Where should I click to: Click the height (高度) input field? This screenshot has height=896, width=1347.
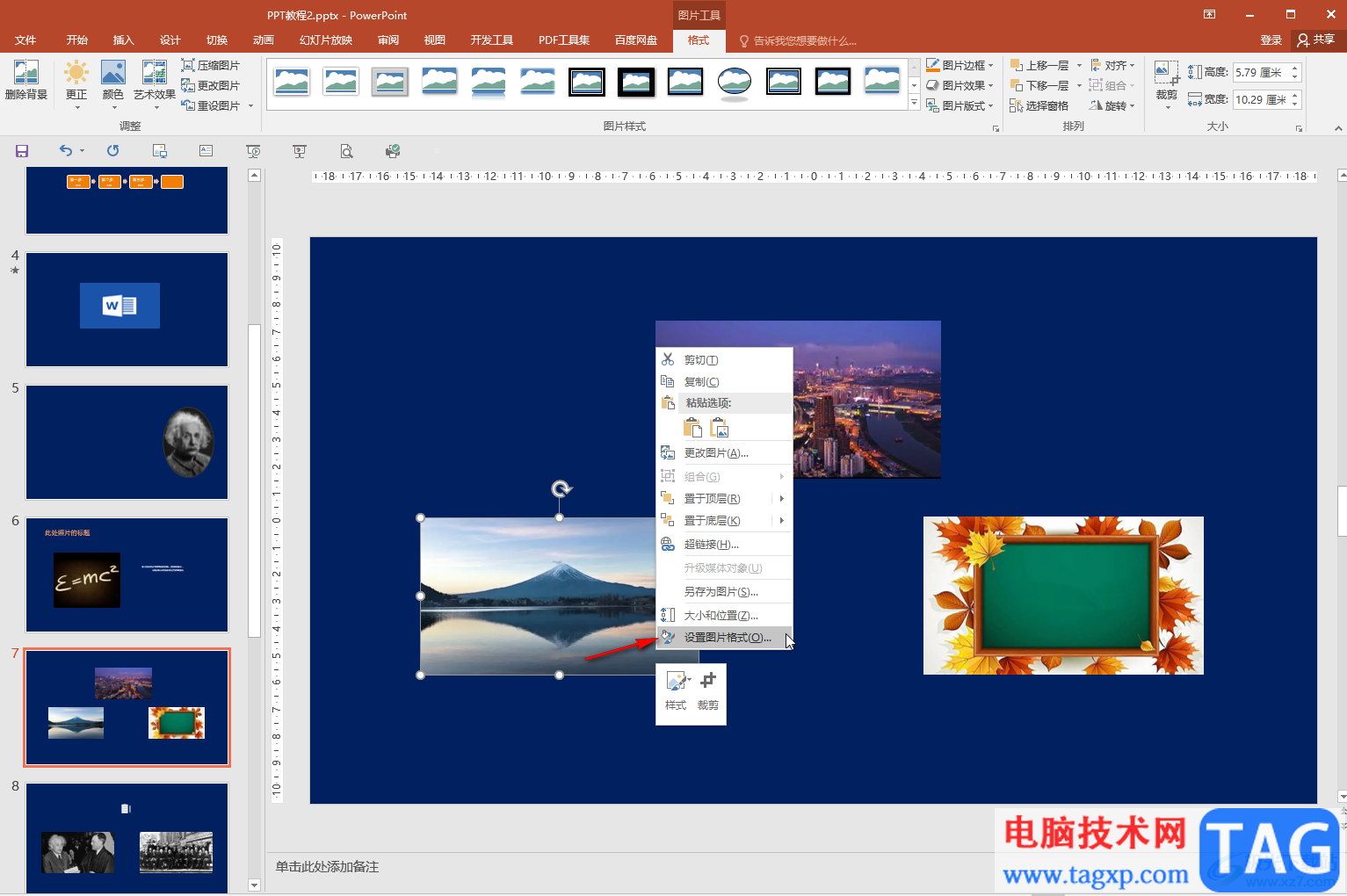click(1261, 73)
